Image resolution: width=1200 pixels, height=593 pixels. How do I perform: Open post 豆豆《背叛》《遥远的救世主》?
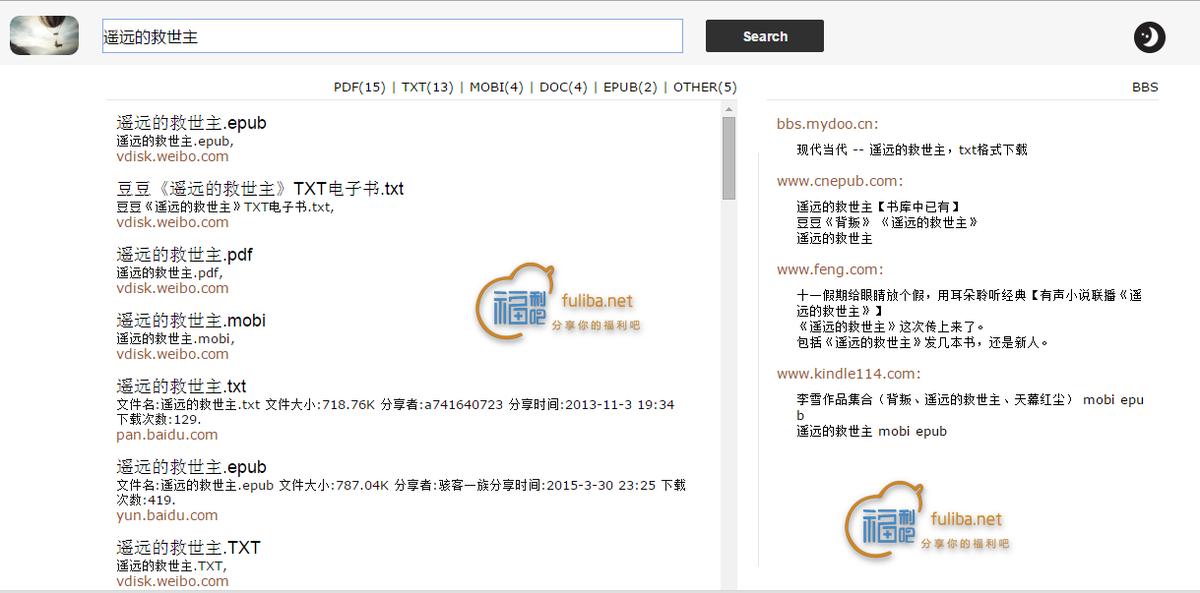click(888, 223)
